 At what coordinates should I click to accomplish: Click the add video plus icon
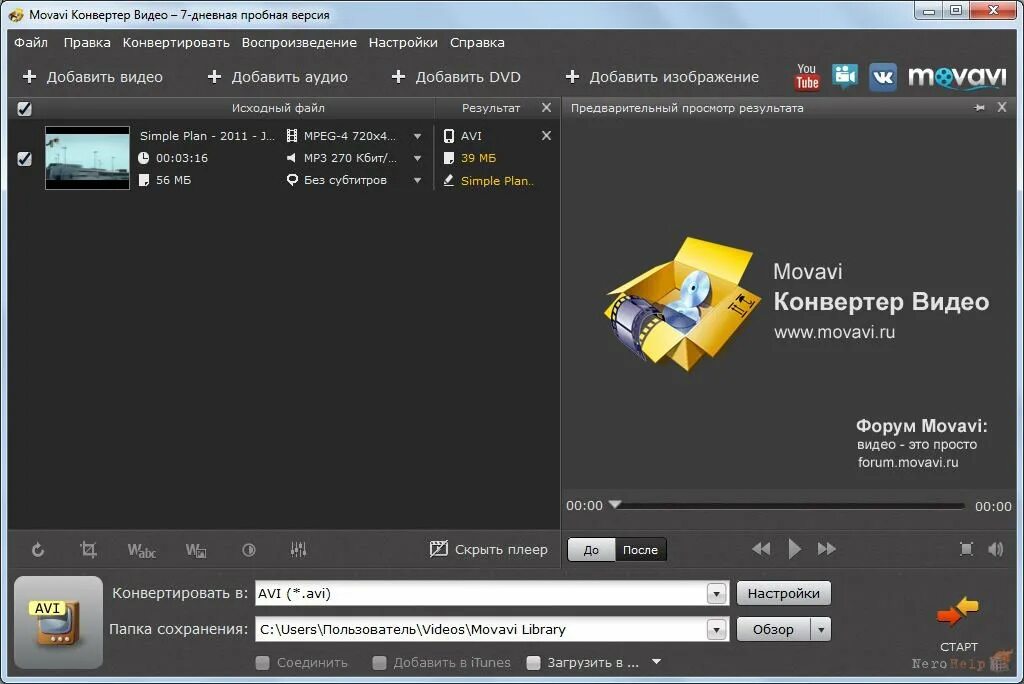[29, 76]
